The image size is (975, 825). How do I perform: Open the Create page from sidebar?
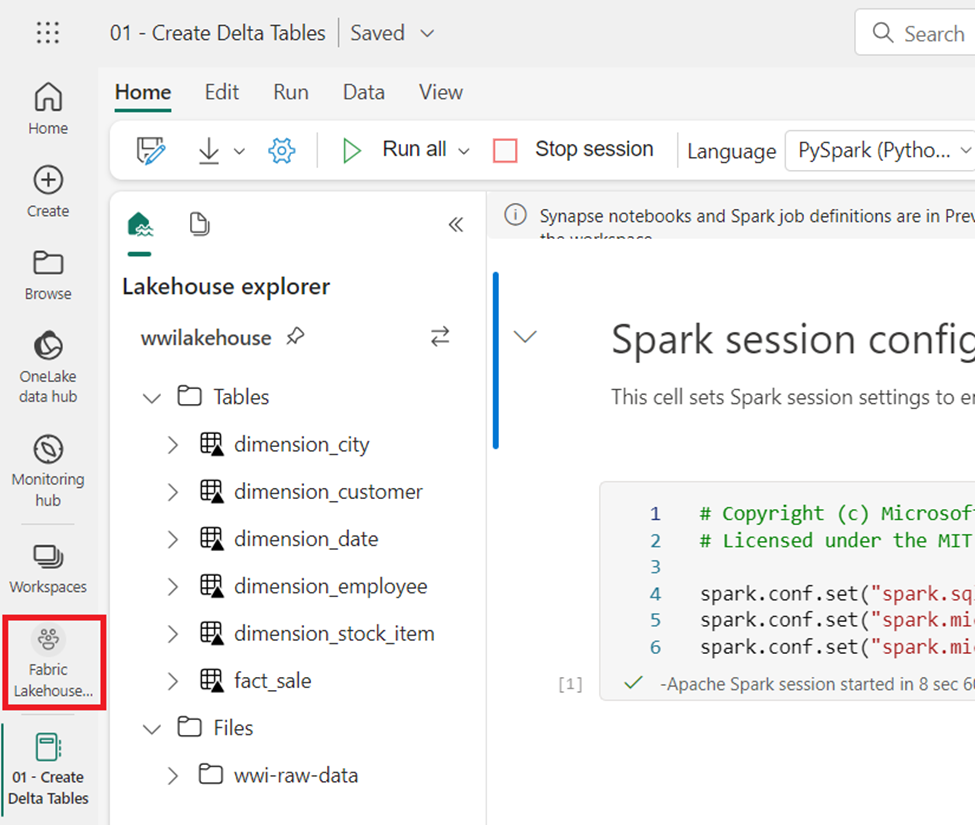coord(48,192)
